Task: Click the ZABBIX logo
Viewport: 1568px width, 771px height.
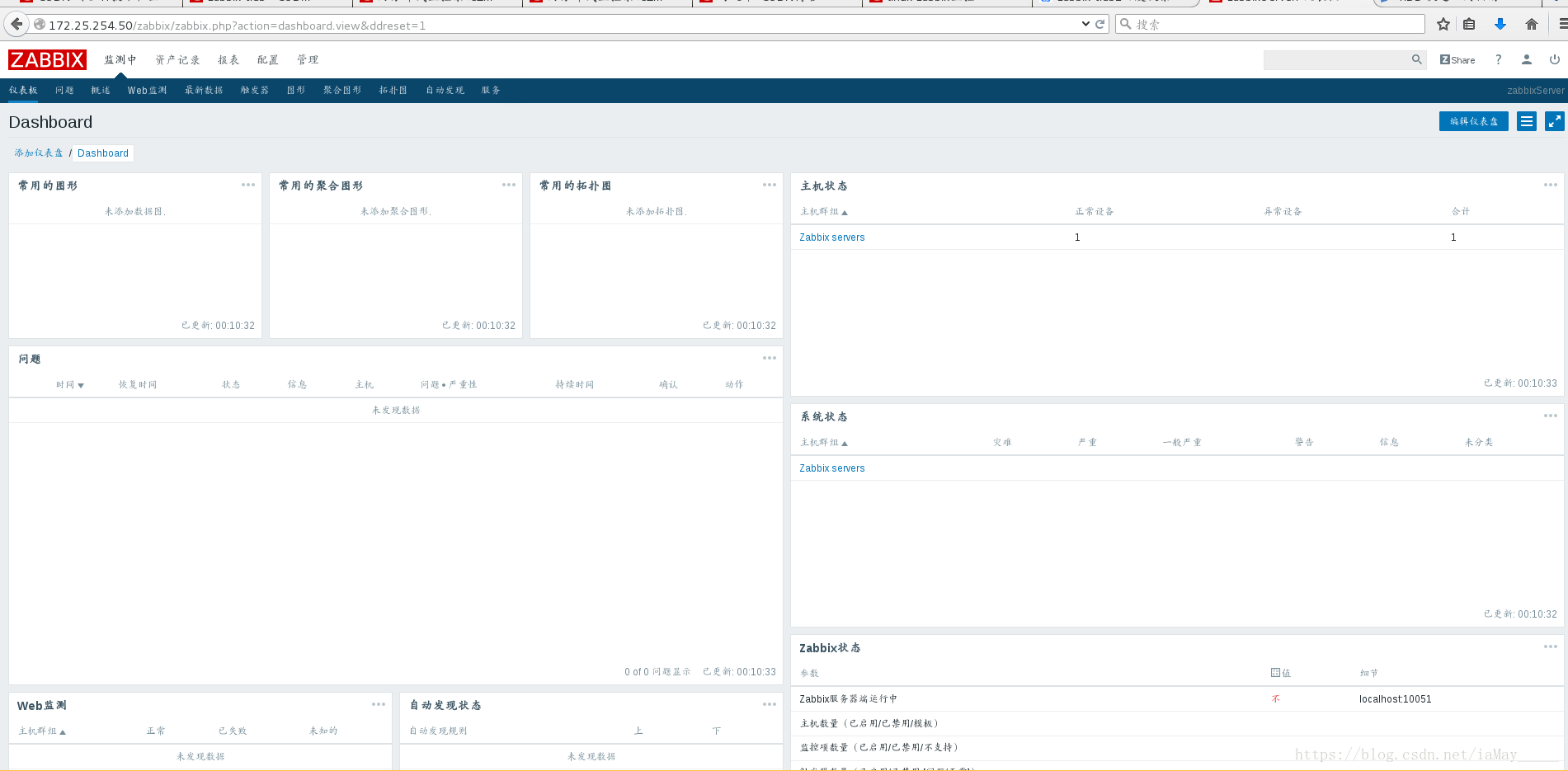Action: coord(47,59)
